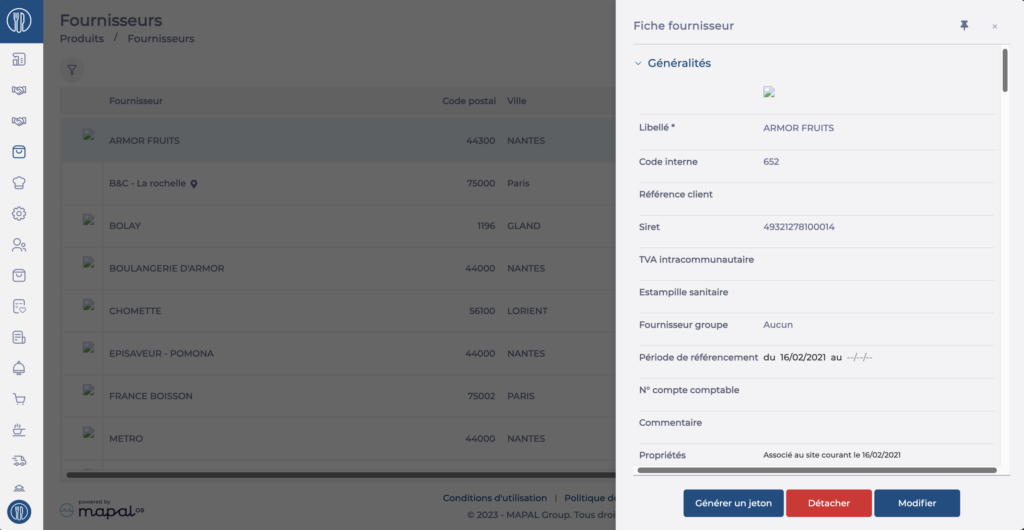Click the horizontal scrollbar under panel details
This screenshot has height=530, width=1024.
pyautogui.click(x=817, y=470)
